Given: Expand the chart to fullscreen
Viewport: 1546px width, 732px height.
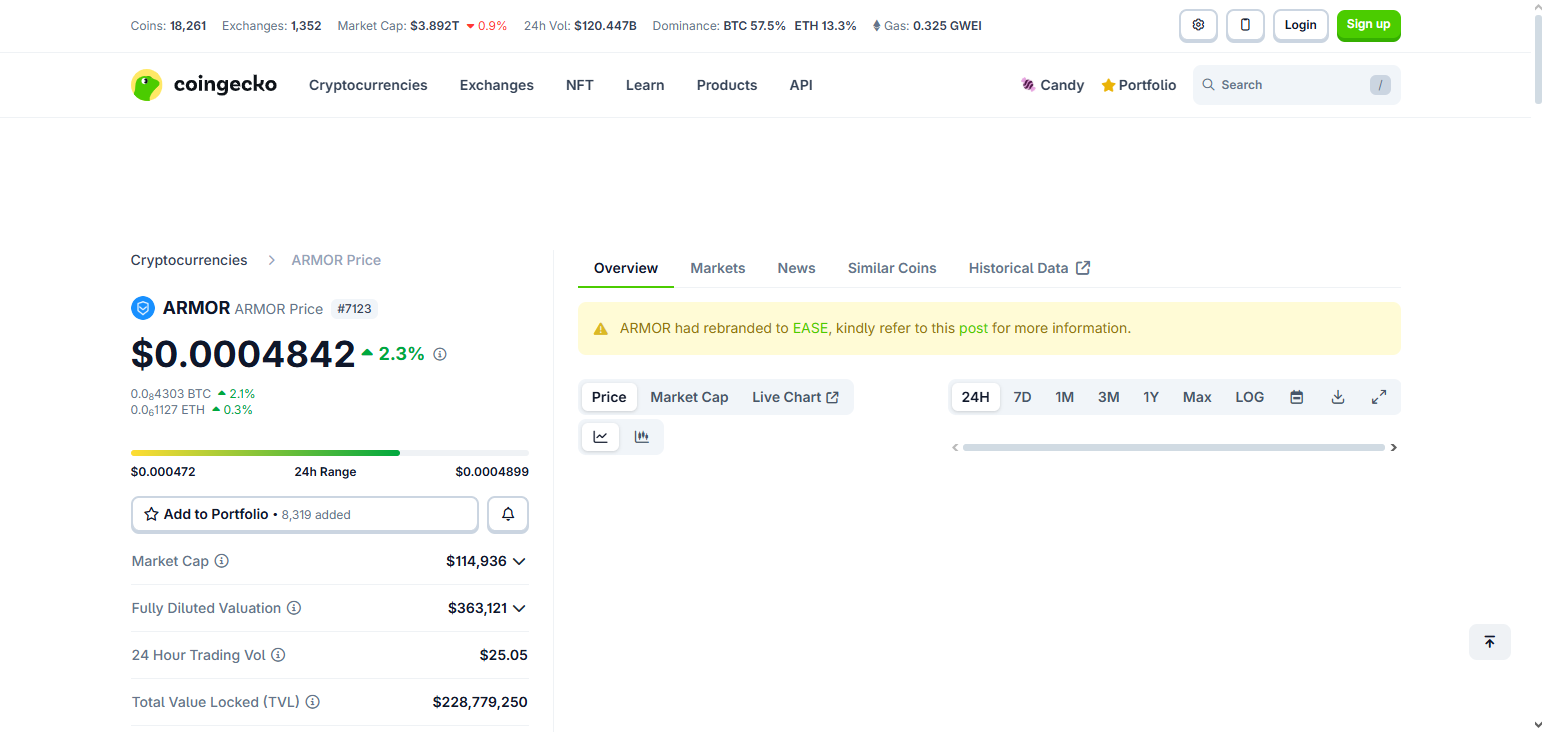Looking at the screenshot, I should (1379, 396).
